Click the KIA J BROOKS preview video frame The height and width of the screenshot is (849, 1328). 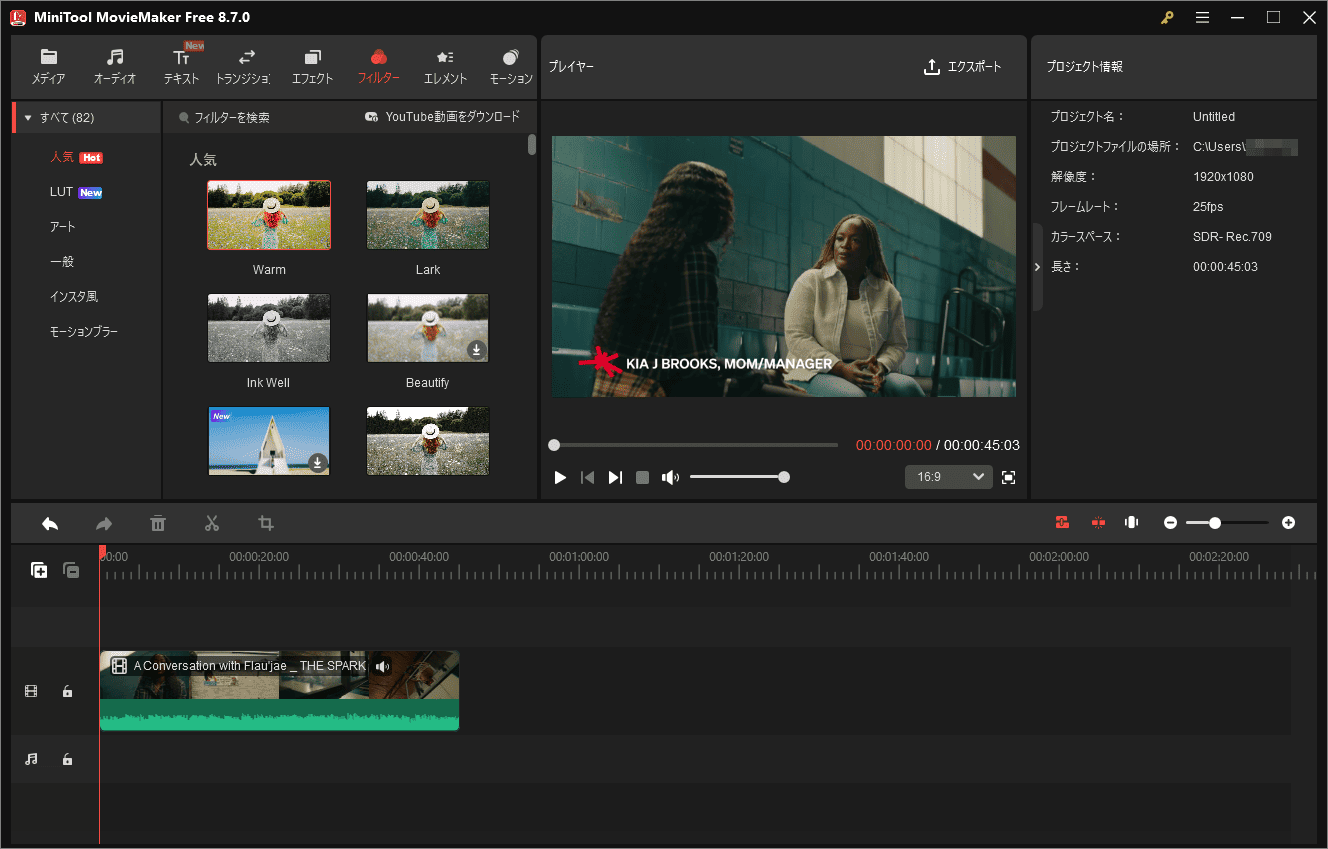(x=784, y=267)
